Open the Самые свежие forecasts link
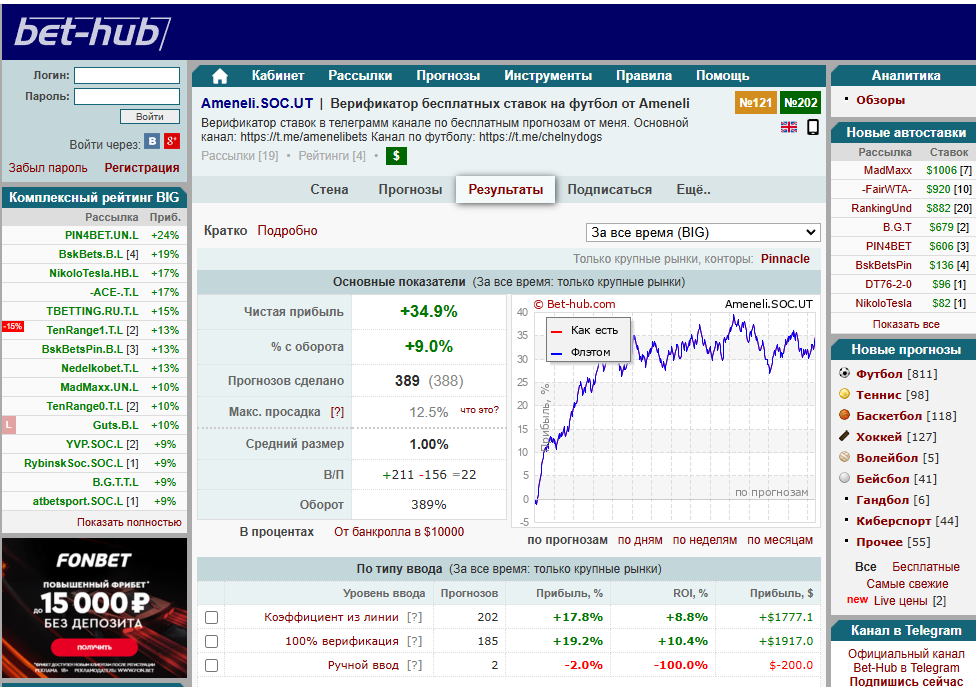Screen dimensions: 976x687 tap(907, 584)
